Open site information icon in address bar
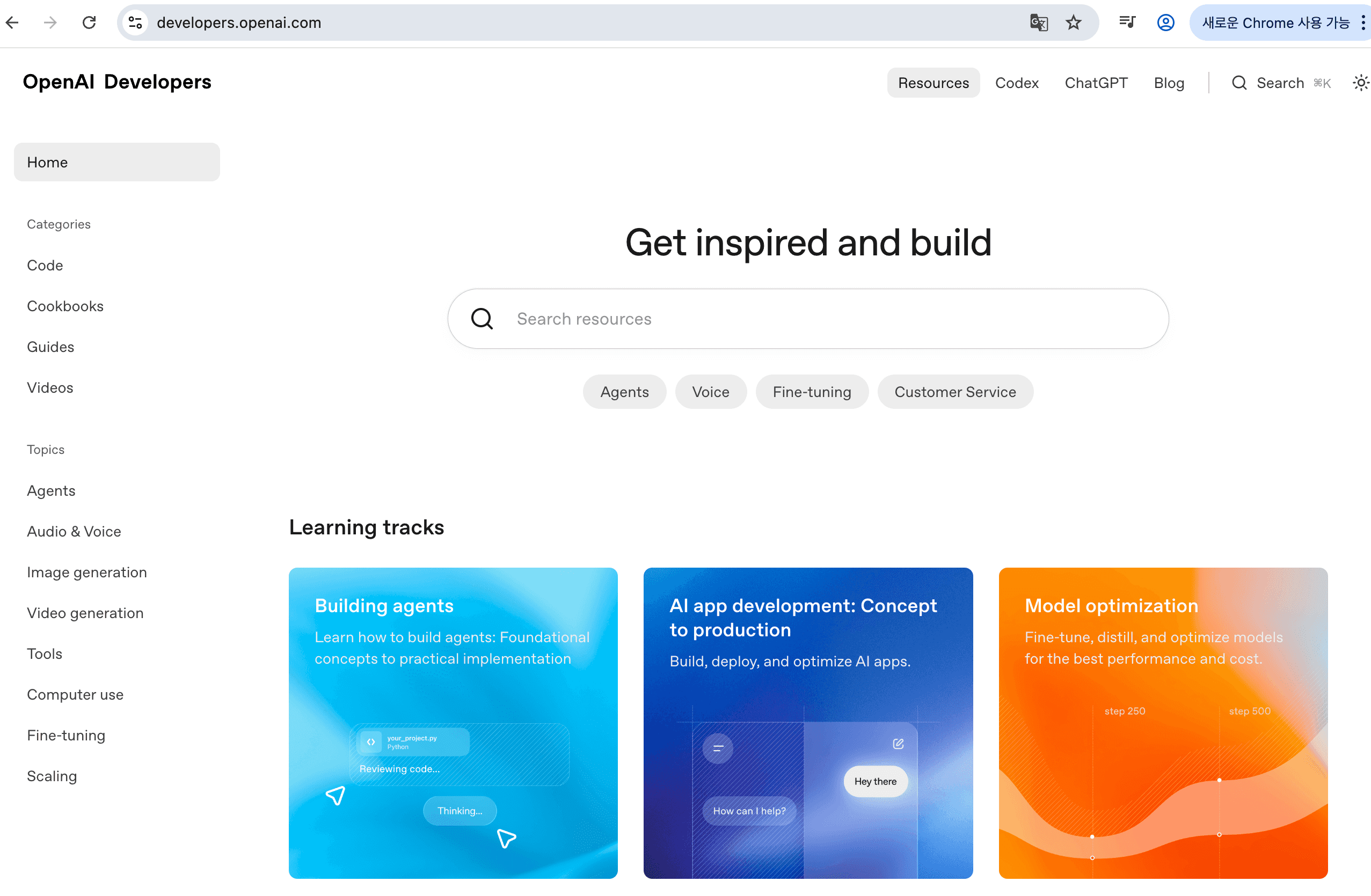Screen dimensions: 1371x896 (135, 23)
